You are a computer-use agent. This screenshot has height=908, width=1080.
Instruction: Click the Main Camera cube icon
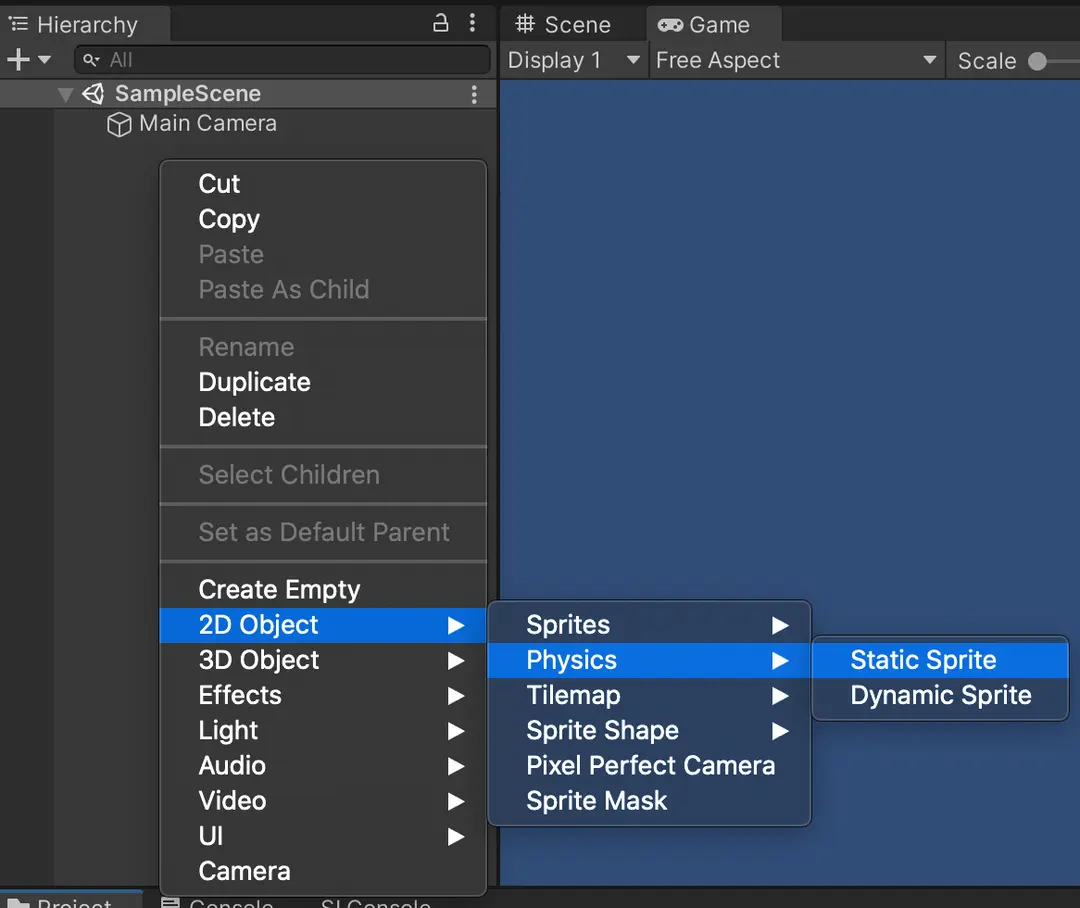coord(119,125)
